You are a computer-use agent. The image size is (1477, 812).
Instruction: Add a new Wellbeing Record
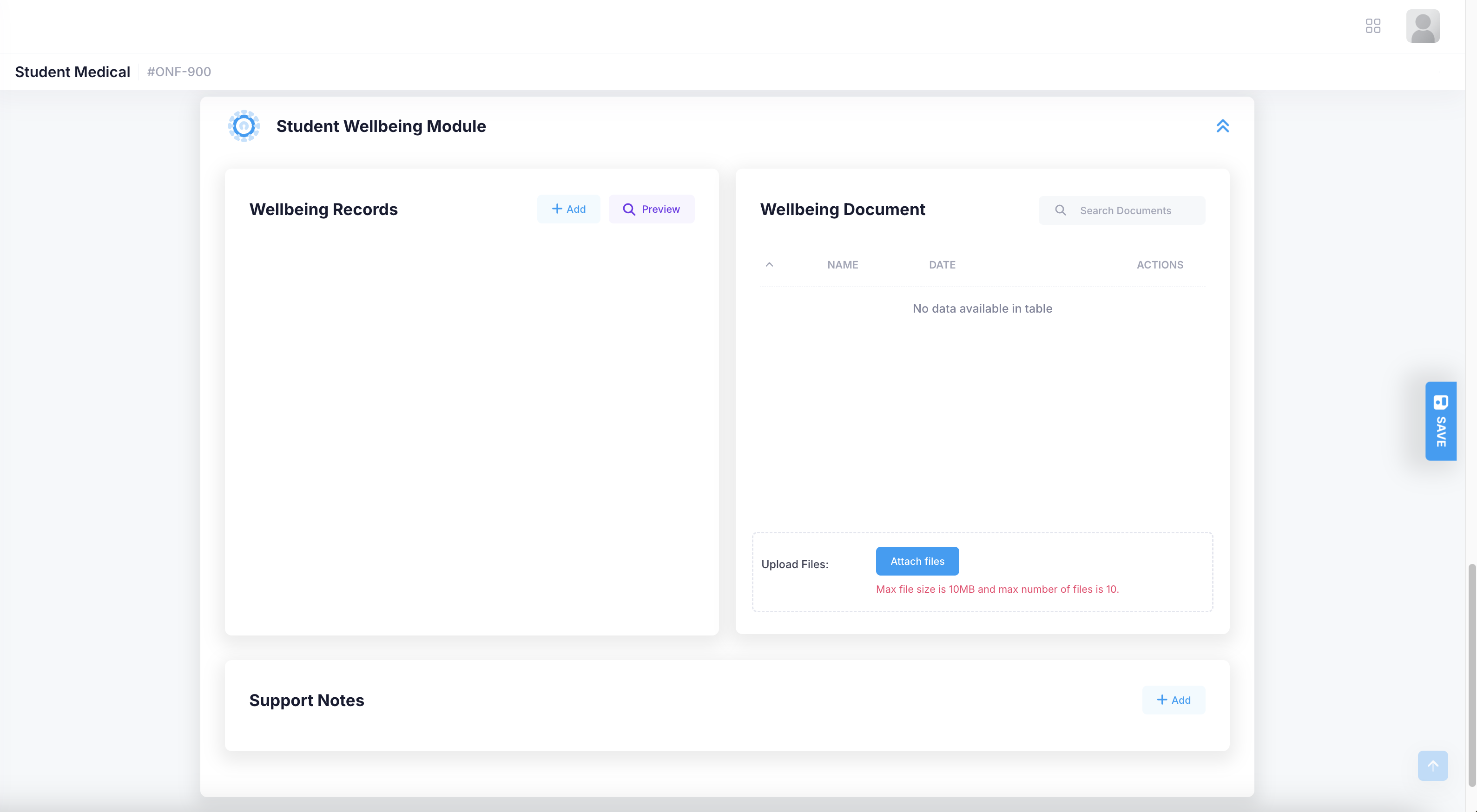coord(568,209)
